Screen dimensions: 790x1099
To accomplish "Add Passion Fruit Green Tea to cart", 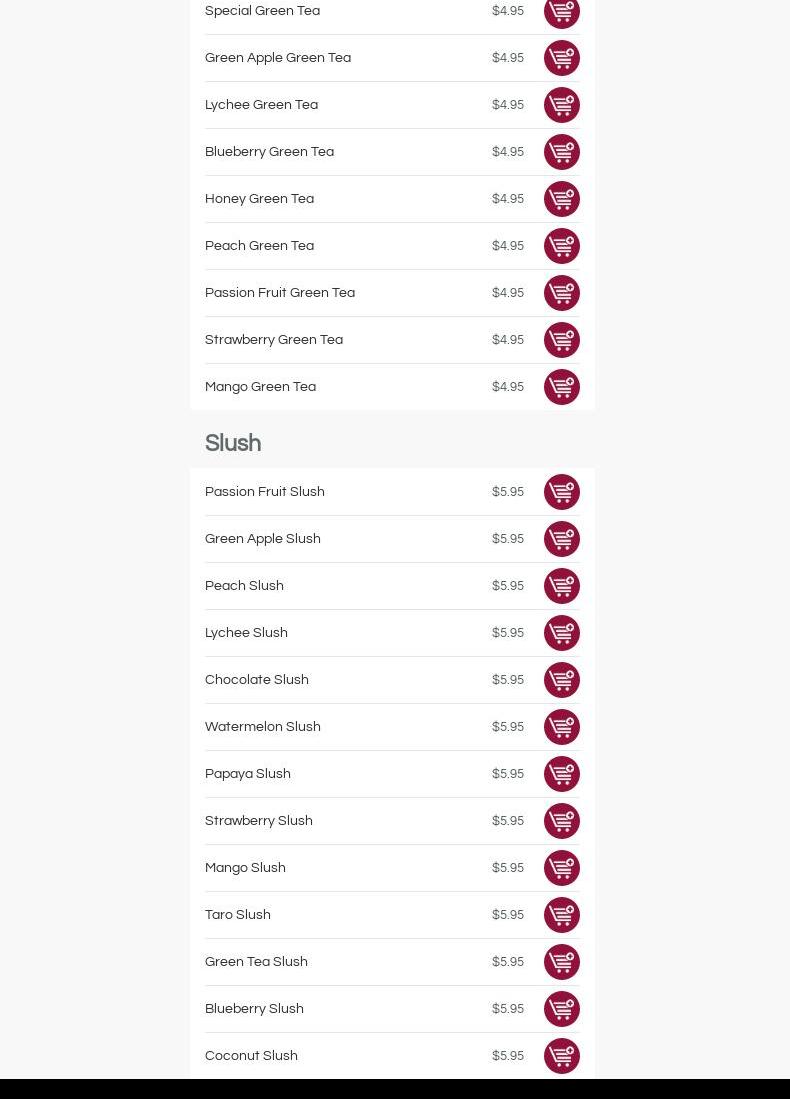I will [561, 293].
